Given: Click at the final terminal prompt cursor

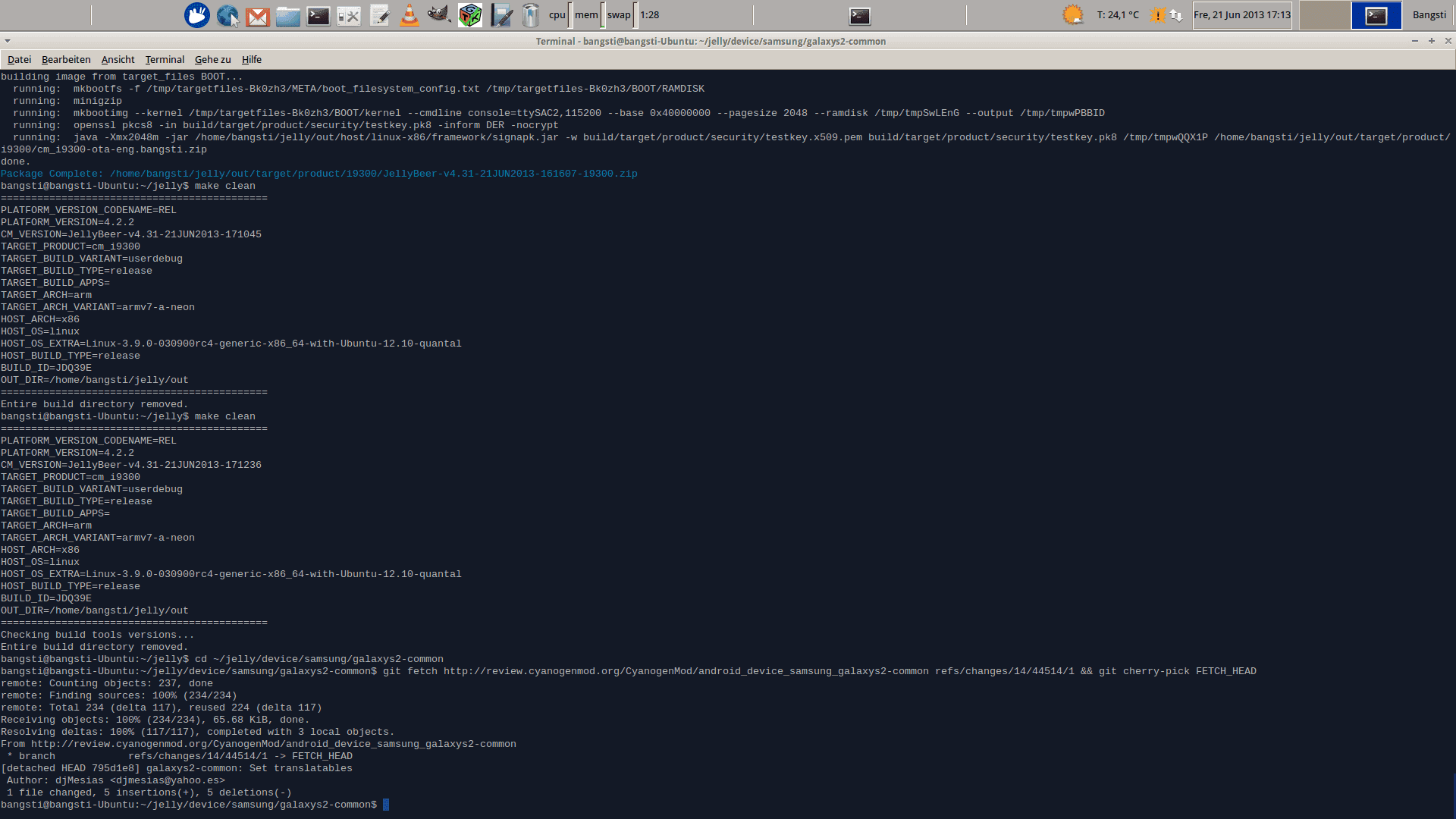Looking at the screenshot, I should click(386, 805).
